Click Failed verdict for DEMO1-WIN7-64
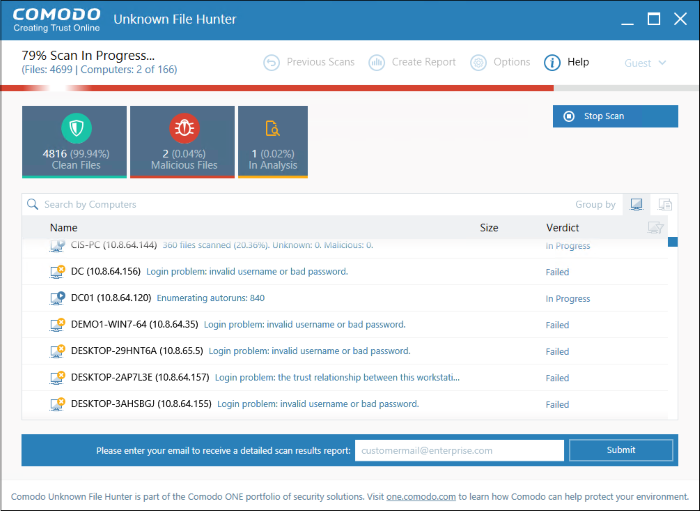 [557, 325]
